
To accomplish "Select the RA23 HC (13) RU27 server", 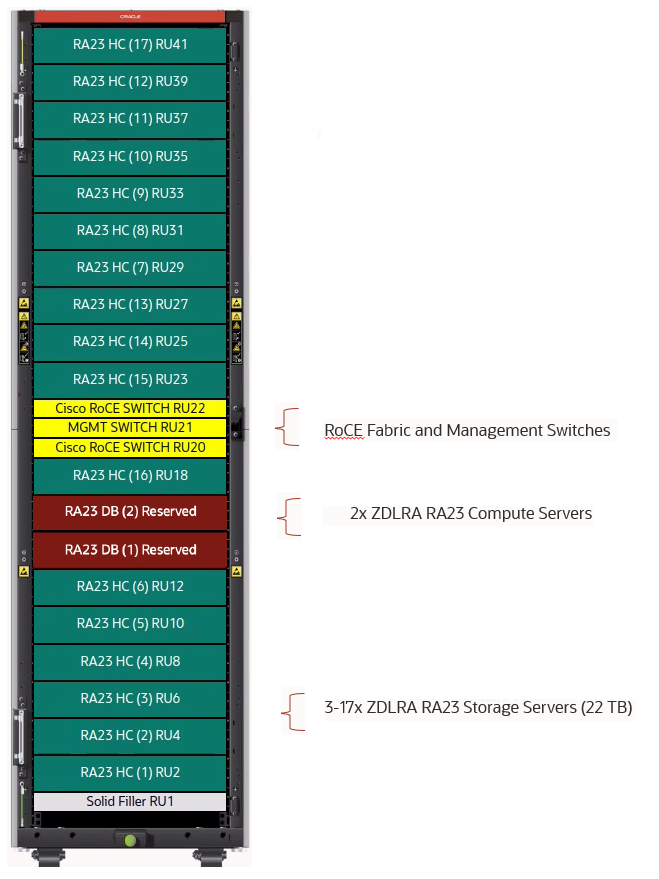I will 130,305.
